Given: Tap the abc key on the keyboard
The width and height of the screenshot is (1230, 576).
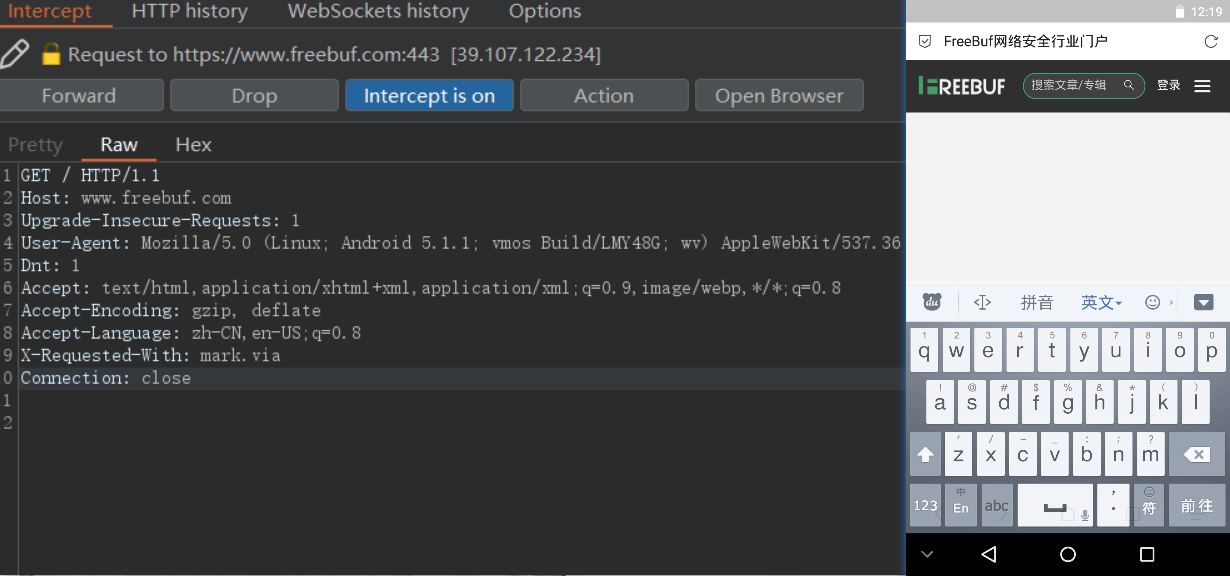Looking at the screenshot, I should coord(997,506).
